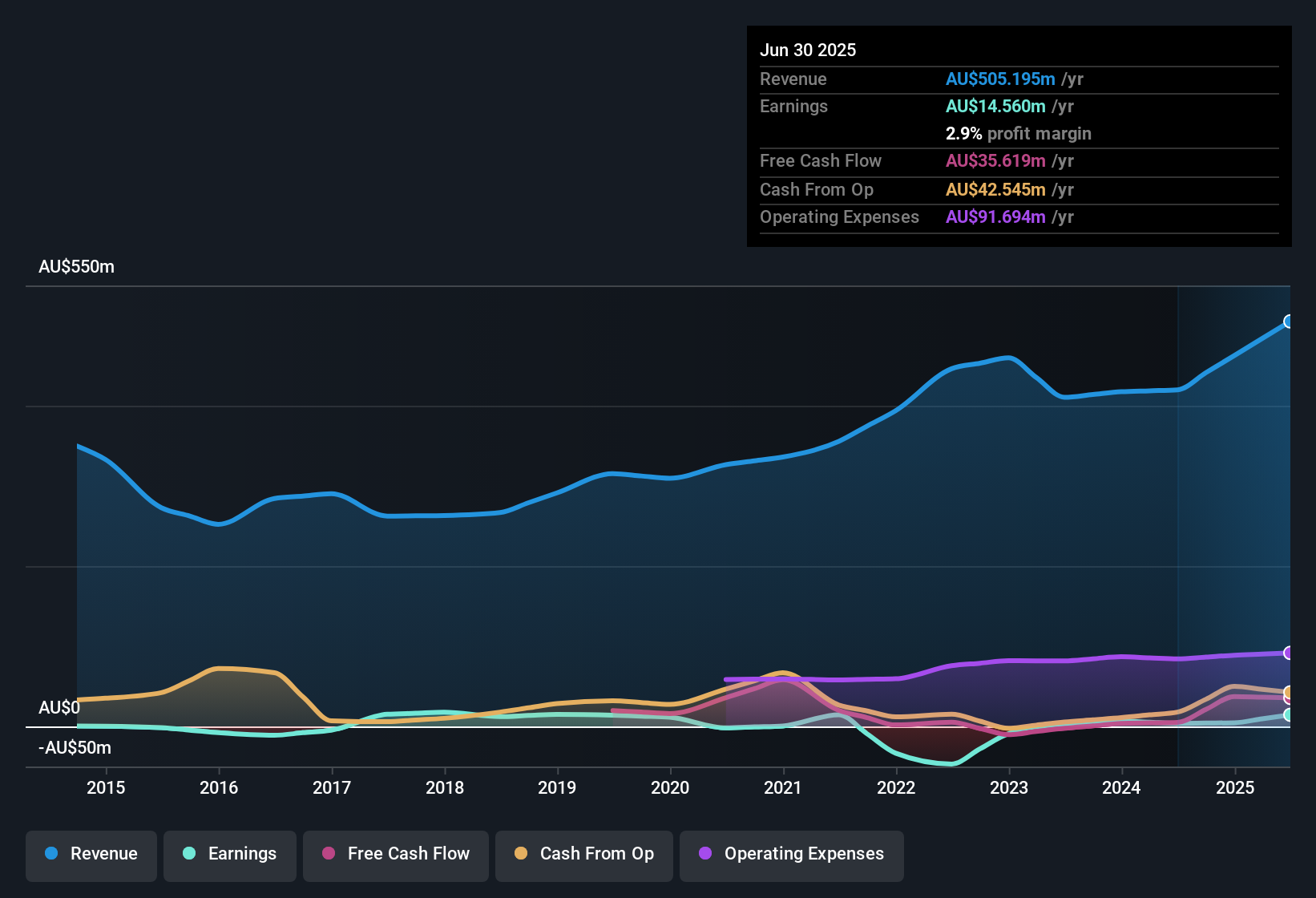Click the pink Free Cash Flow legend dot
This screenshot has height=898, width=1316.
pyautogui.click(x=328, y=854)
